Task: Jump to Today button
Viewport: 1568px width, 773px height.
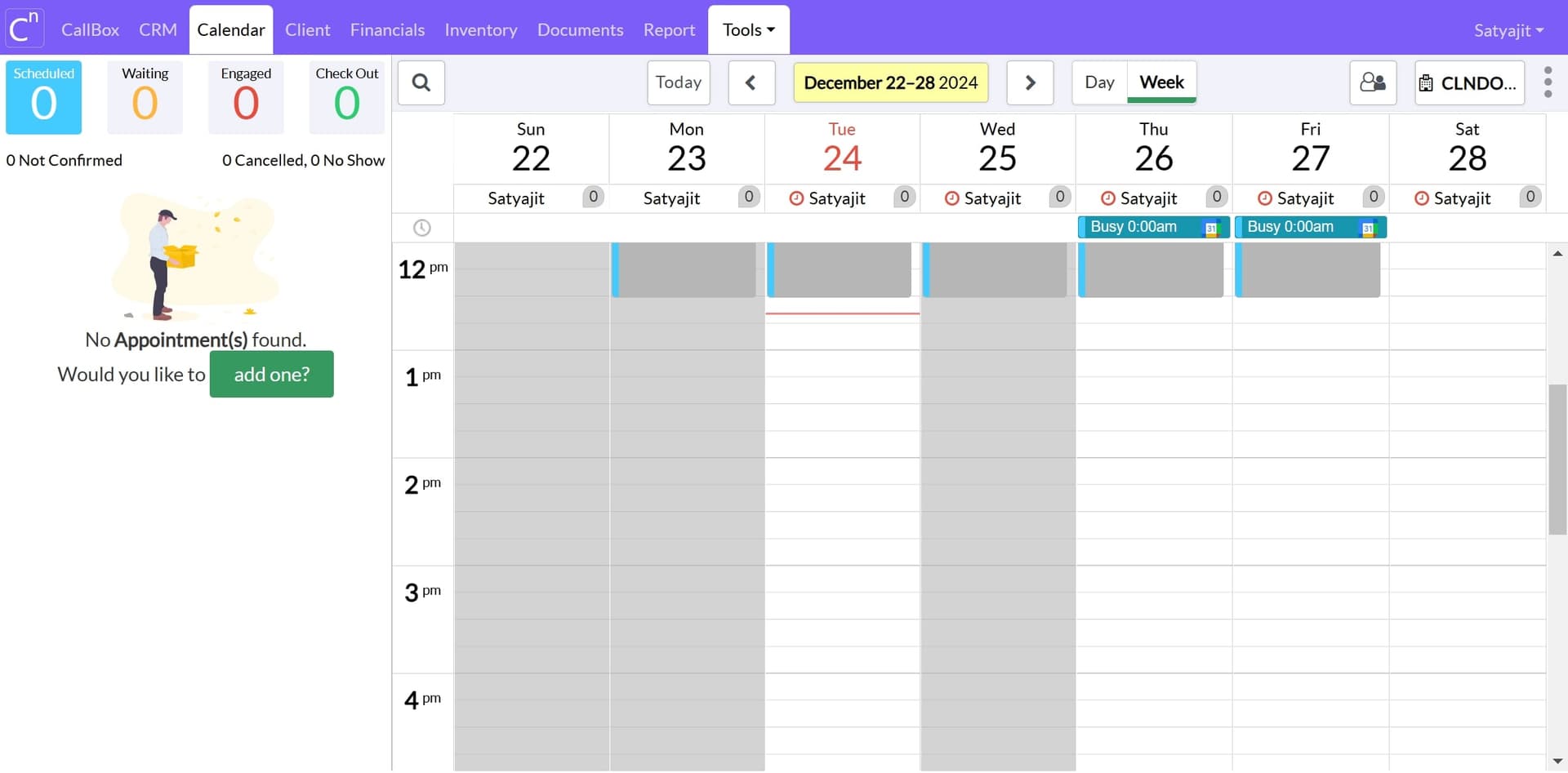Action: point(678,82)
